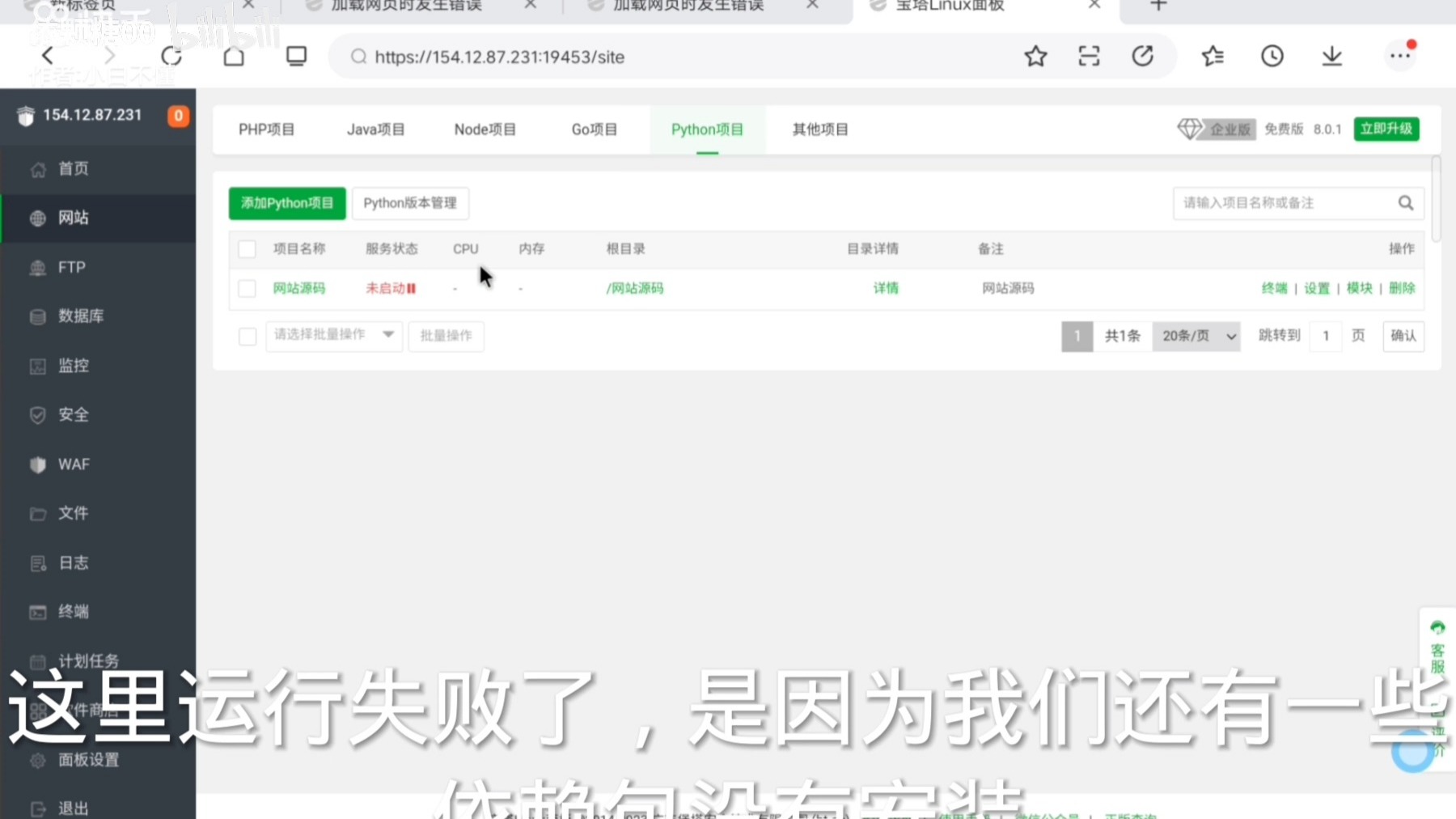Viewport: 1456px width, 819px height.
Task: Open the scan icon in the address bar
Action: point(1089,56)
